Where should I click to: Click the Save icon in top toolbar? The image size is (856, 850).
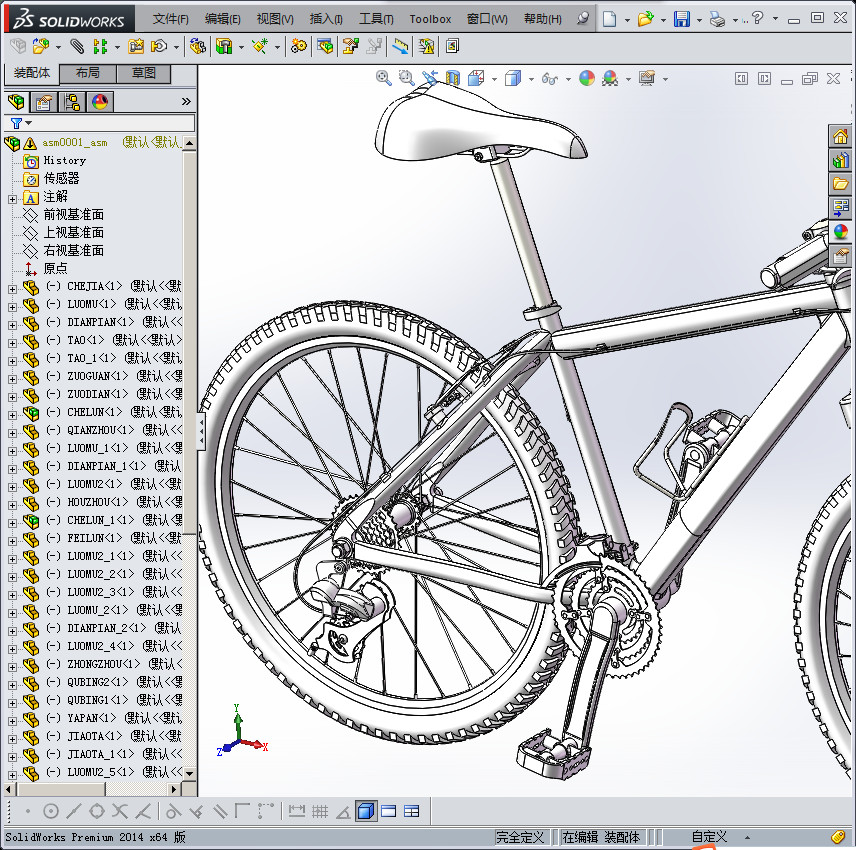click(682, 19)
